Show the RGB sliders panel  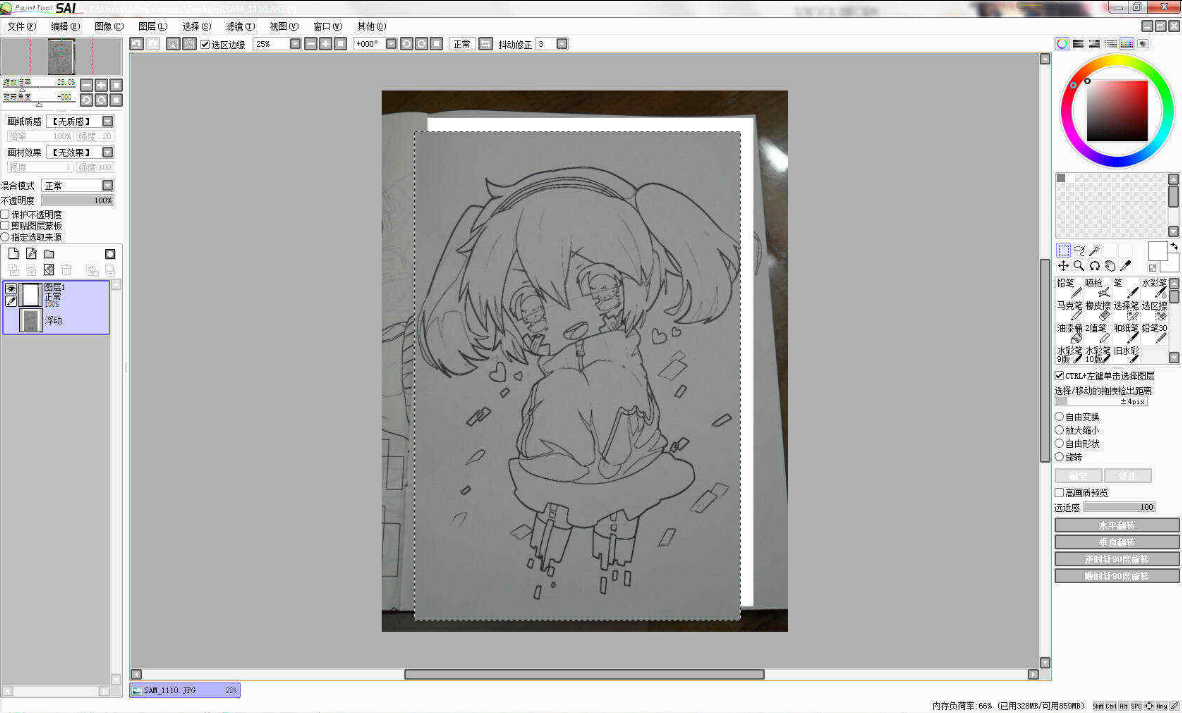(1078, 44)
